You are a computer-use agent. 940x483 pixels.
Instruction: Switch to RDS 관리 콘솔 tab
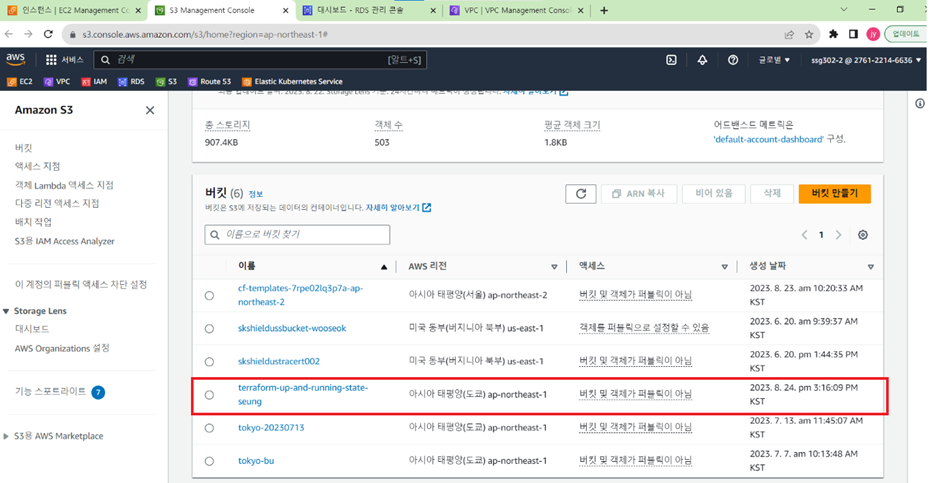pyautogui.click(x=369, y=10)
